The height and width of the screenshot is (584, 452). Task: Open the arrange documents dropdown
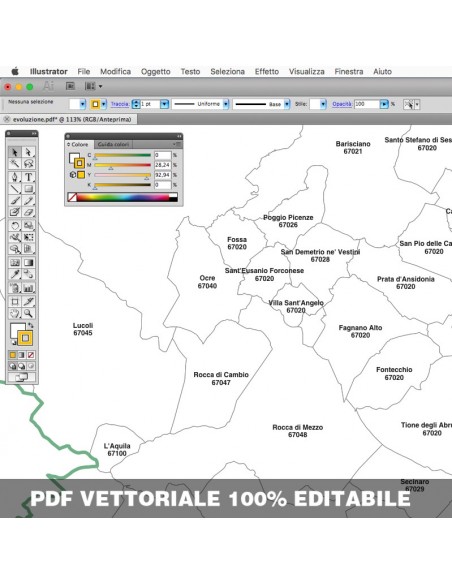coord(93,86)
